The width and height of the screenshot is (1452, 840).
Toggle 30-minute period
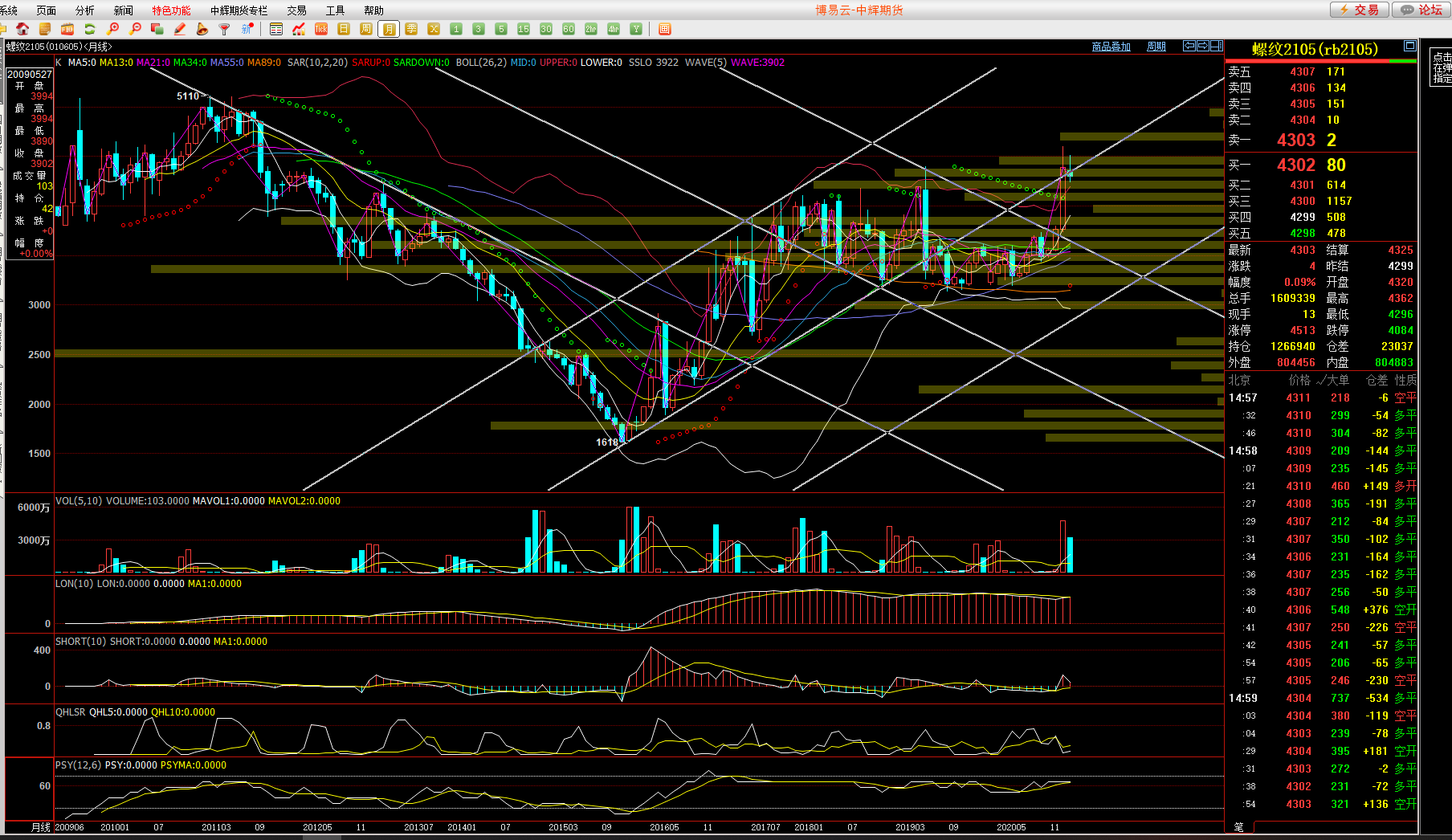pos(546,29)
